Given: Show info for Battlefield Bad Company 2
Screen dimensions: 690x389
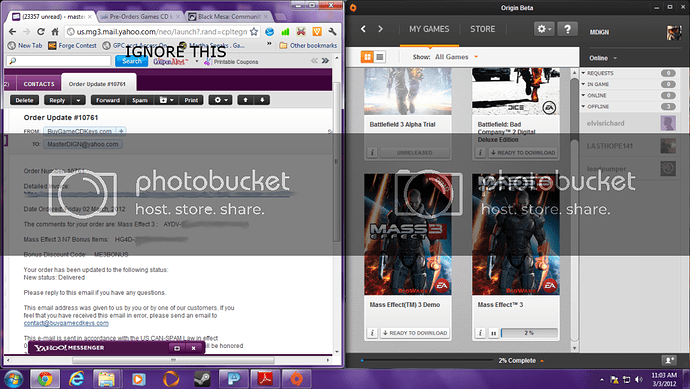Looking at the screenshot, I should click(481, 153).
